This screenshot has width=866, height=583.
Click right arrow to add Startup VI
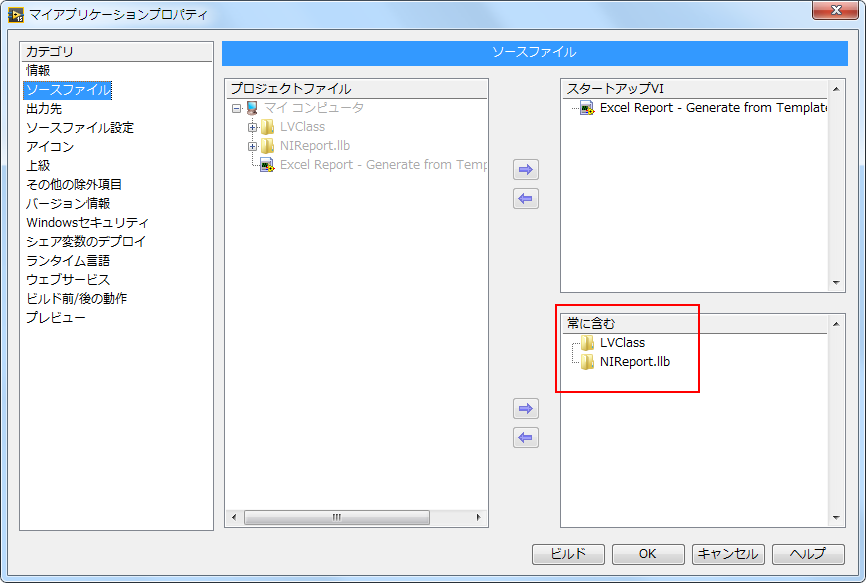(525, 170)
